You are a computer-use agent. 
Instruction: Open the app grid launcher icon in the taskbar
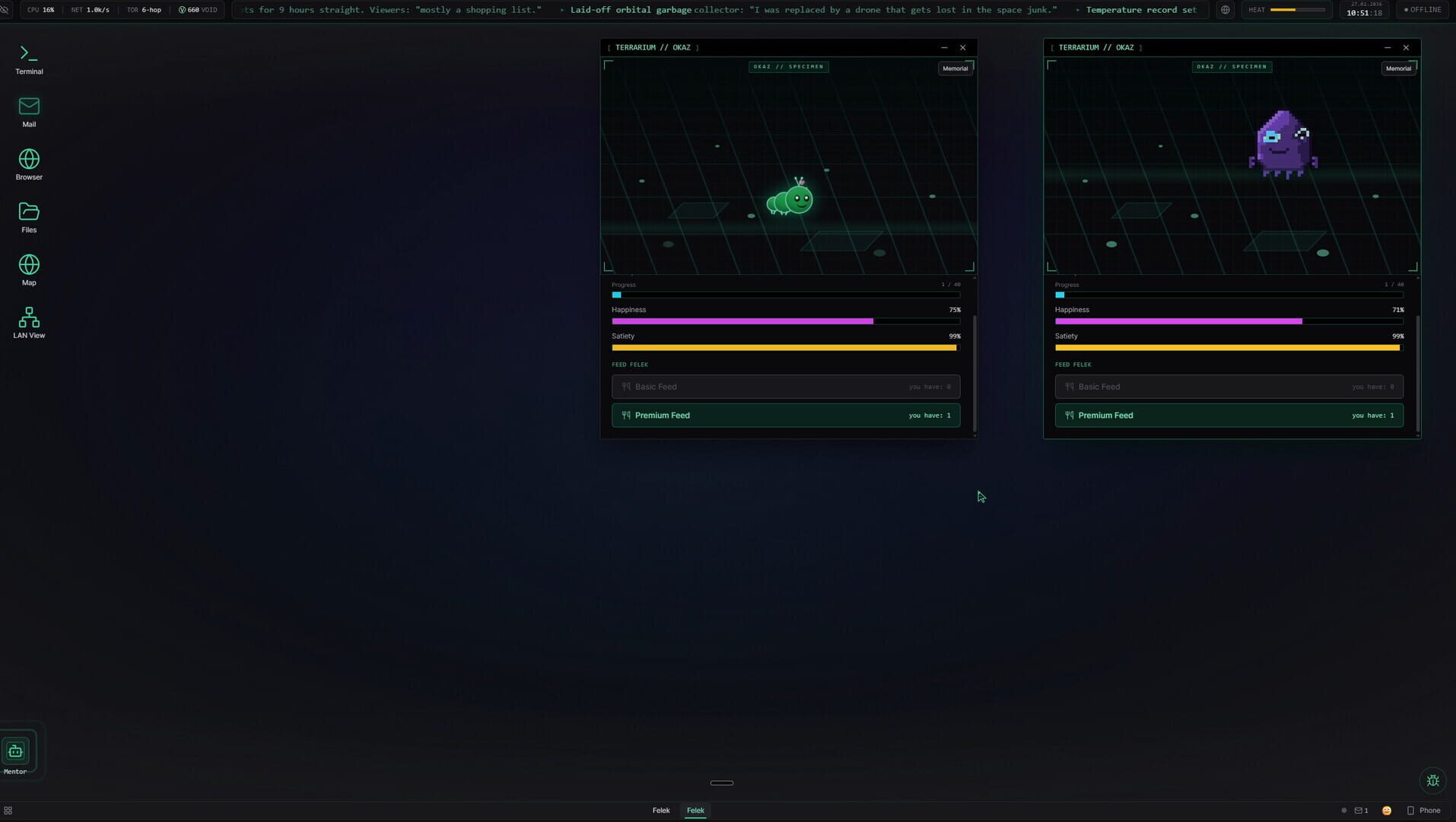(8, 811)
